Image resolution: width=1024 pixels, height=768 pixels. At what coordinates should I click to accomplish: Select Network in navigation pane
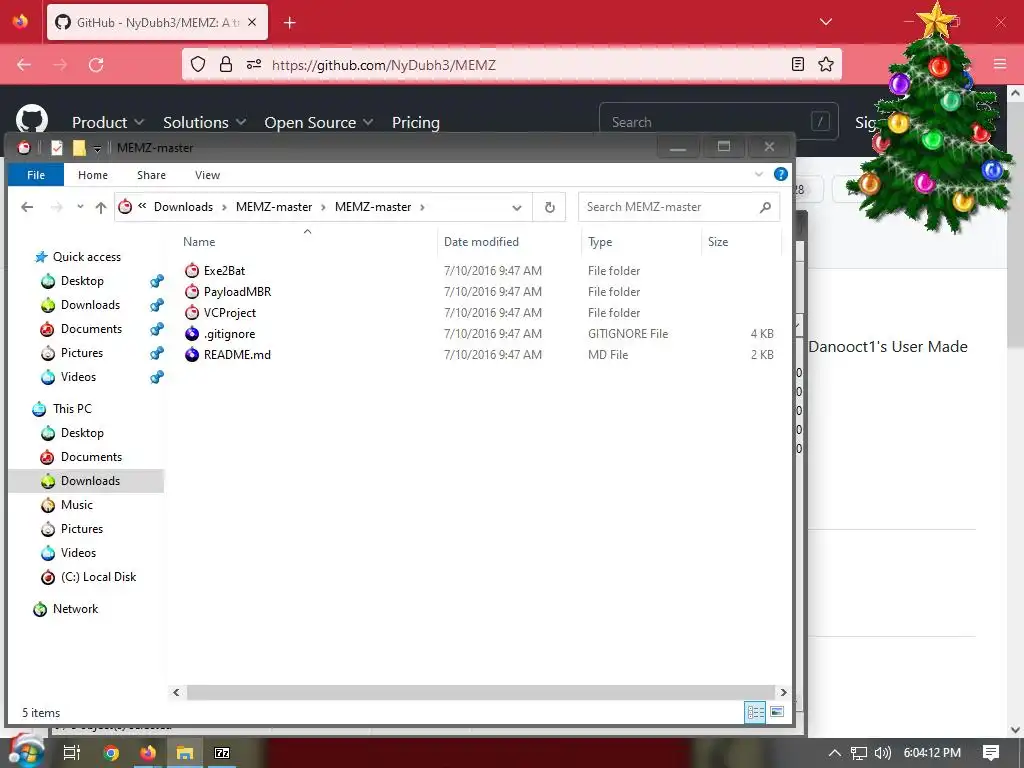coord(75,609)
